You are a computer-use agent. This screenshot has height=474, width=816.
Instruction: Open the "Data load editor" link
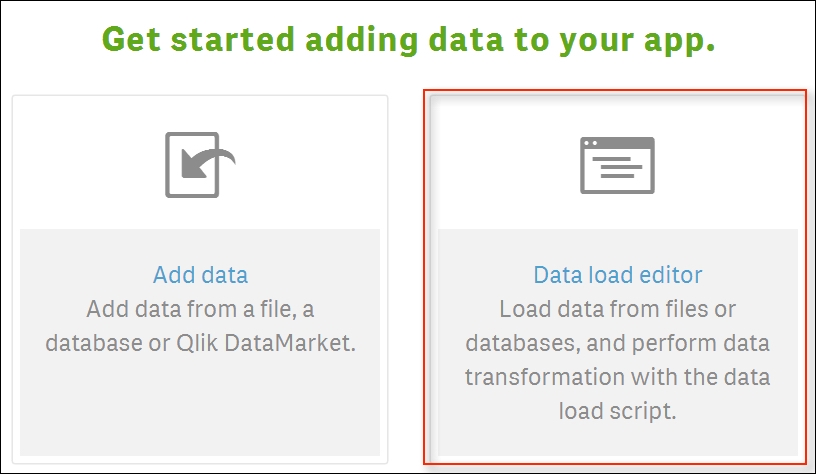618,275
